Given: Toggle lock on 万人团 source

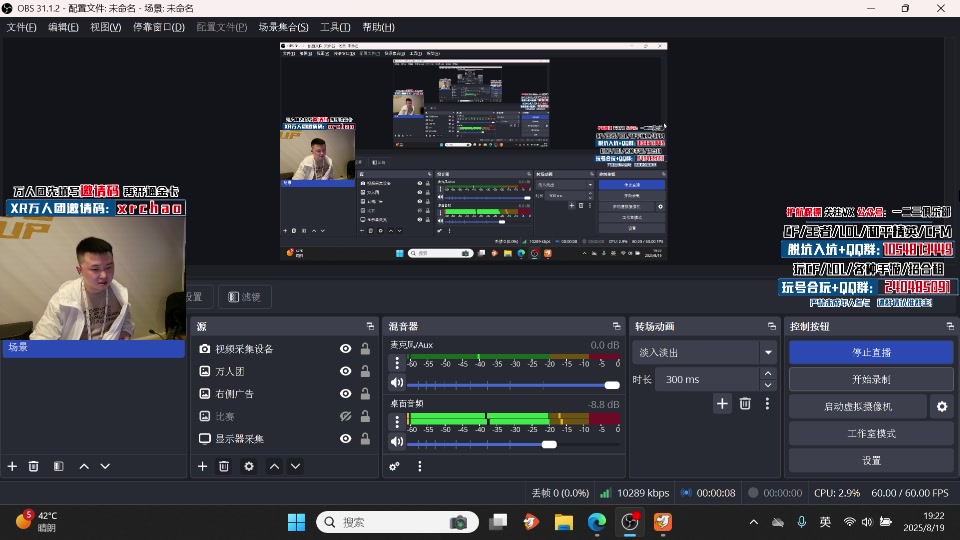Looking at the screenshot, I should pos(365,371).
